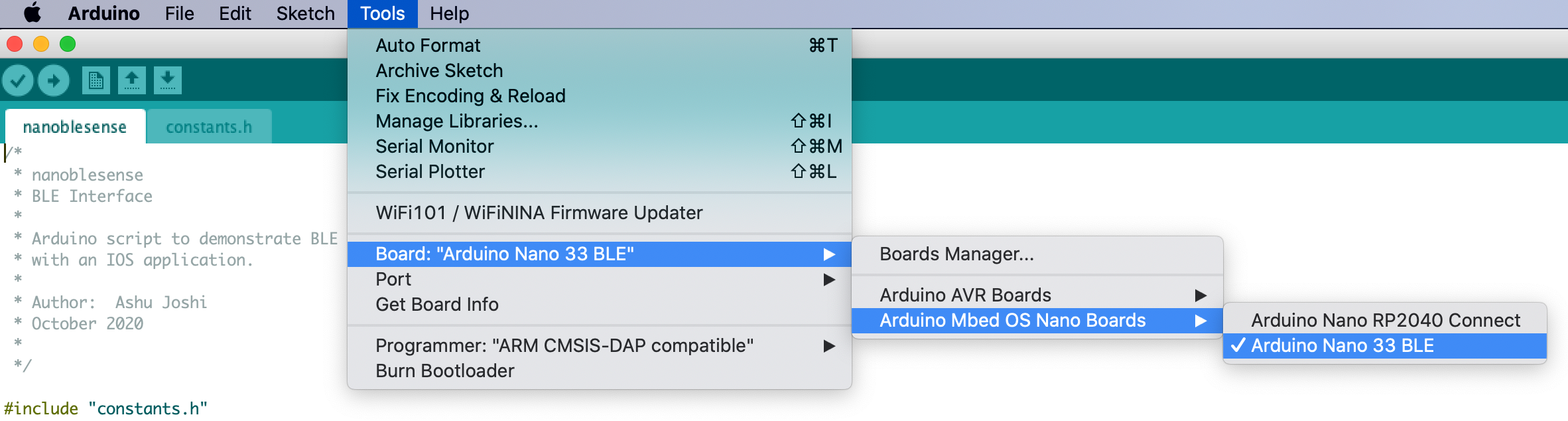Click the Open sketch up-arrow icon
Image resolution: width=1568 pixels, height=421 pixels.
pyautogui.click(x=132, y=80)
